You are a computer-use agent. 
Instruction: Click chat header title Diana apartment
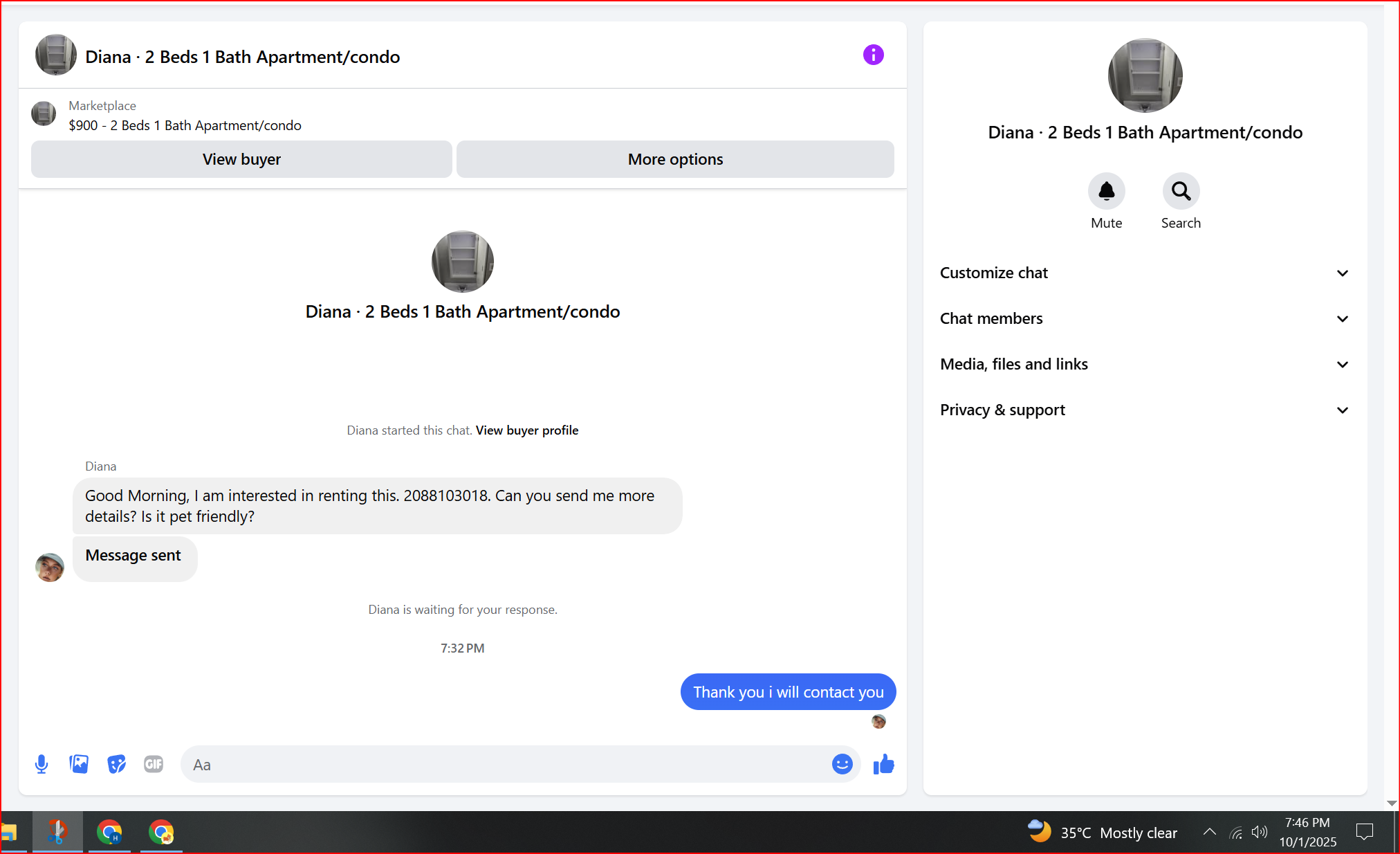pos(242,57)
